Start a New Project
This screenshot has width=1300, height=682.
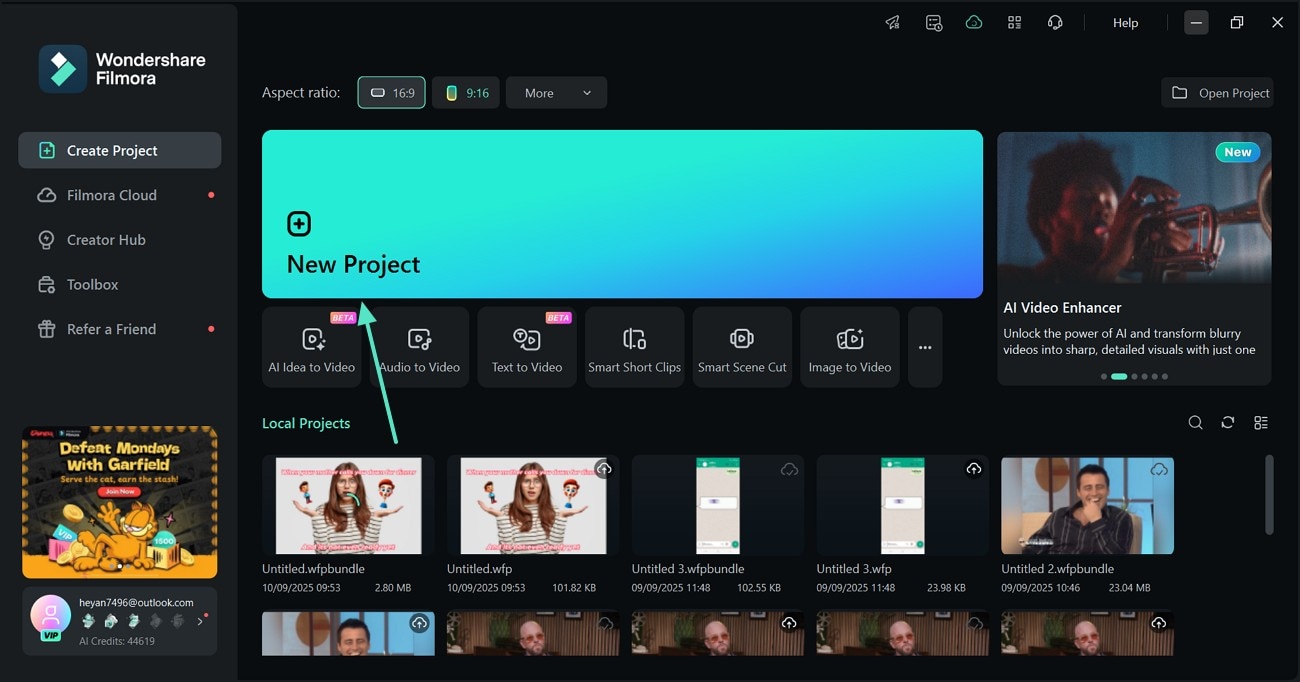[622, 214]
